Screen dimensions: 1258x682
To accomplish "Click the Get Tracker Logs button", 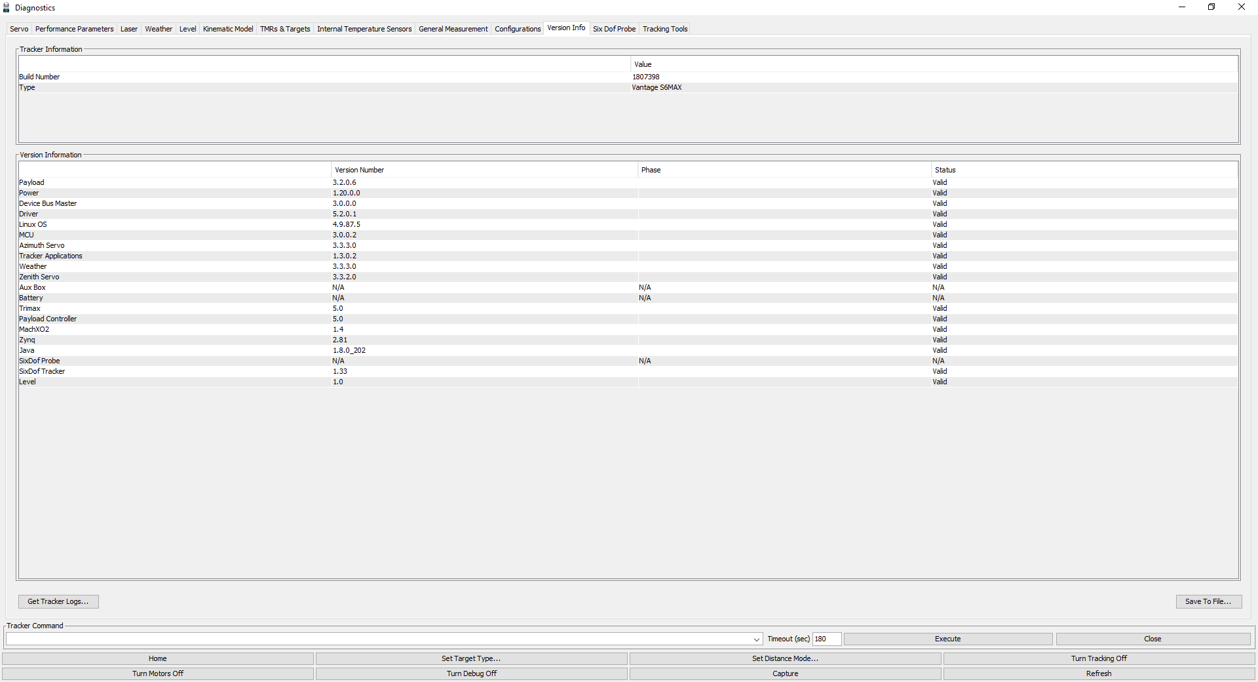I will 58,602.
